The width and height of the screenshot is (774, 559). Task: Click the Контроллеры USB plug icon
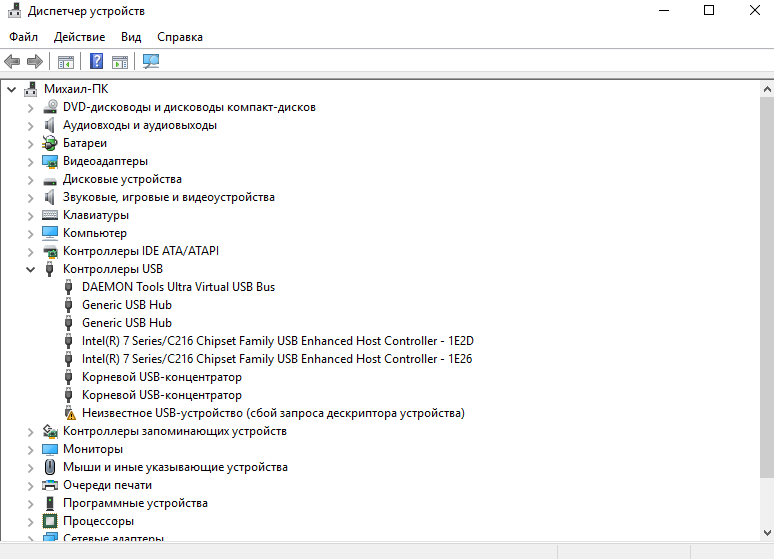click(x=49, y=269)
